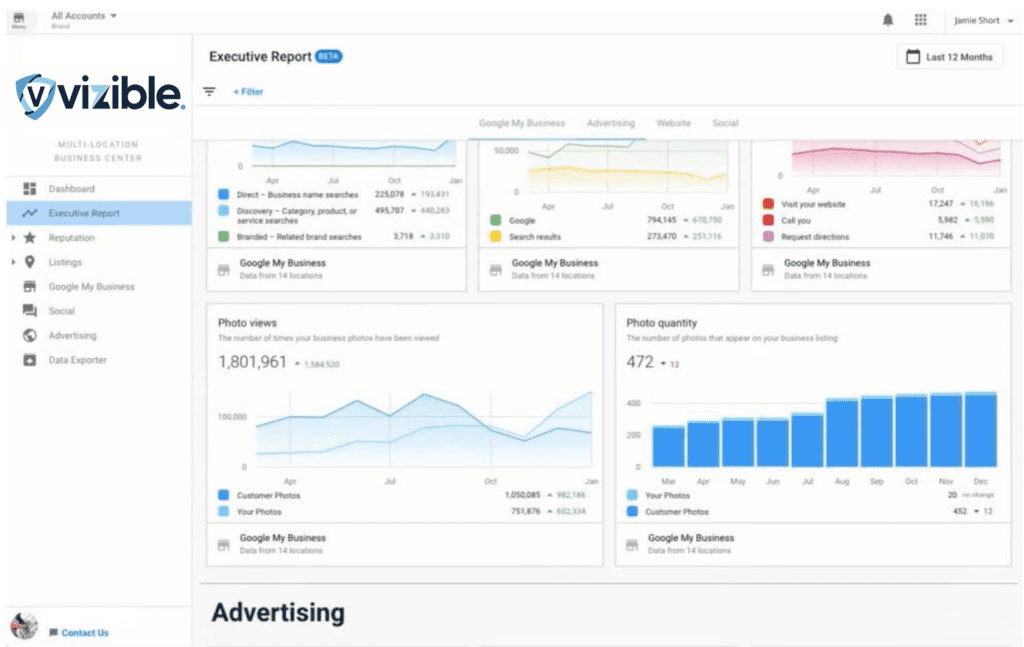The width and height of the screenshot is (1024, 647).
Task: Open the Menu icon at top left
Action: pyautogui.click(x=19, y=20)
